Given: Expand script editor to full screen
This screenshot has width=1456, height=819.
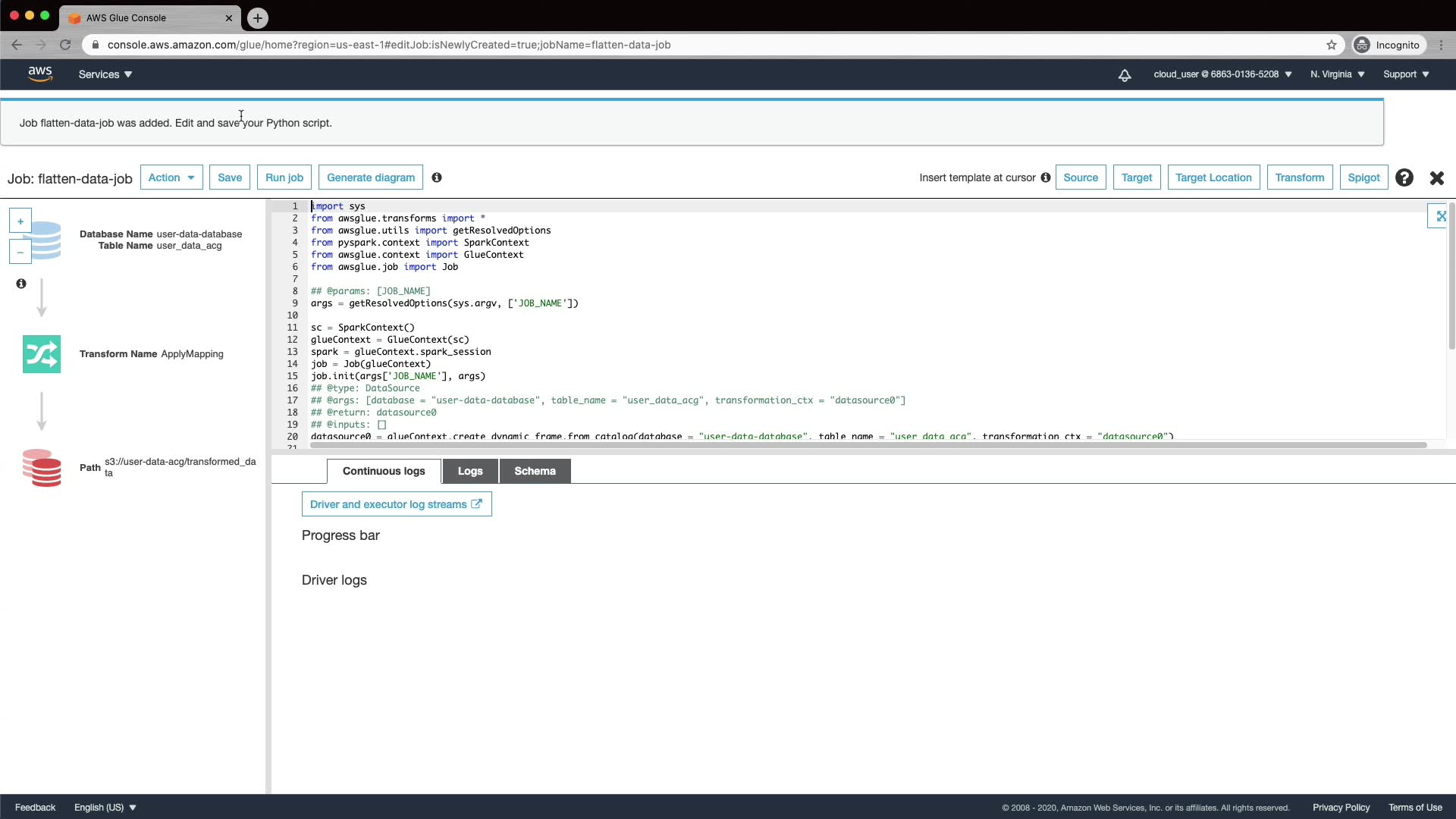Looking at the screenshot, I should 1441,216.
